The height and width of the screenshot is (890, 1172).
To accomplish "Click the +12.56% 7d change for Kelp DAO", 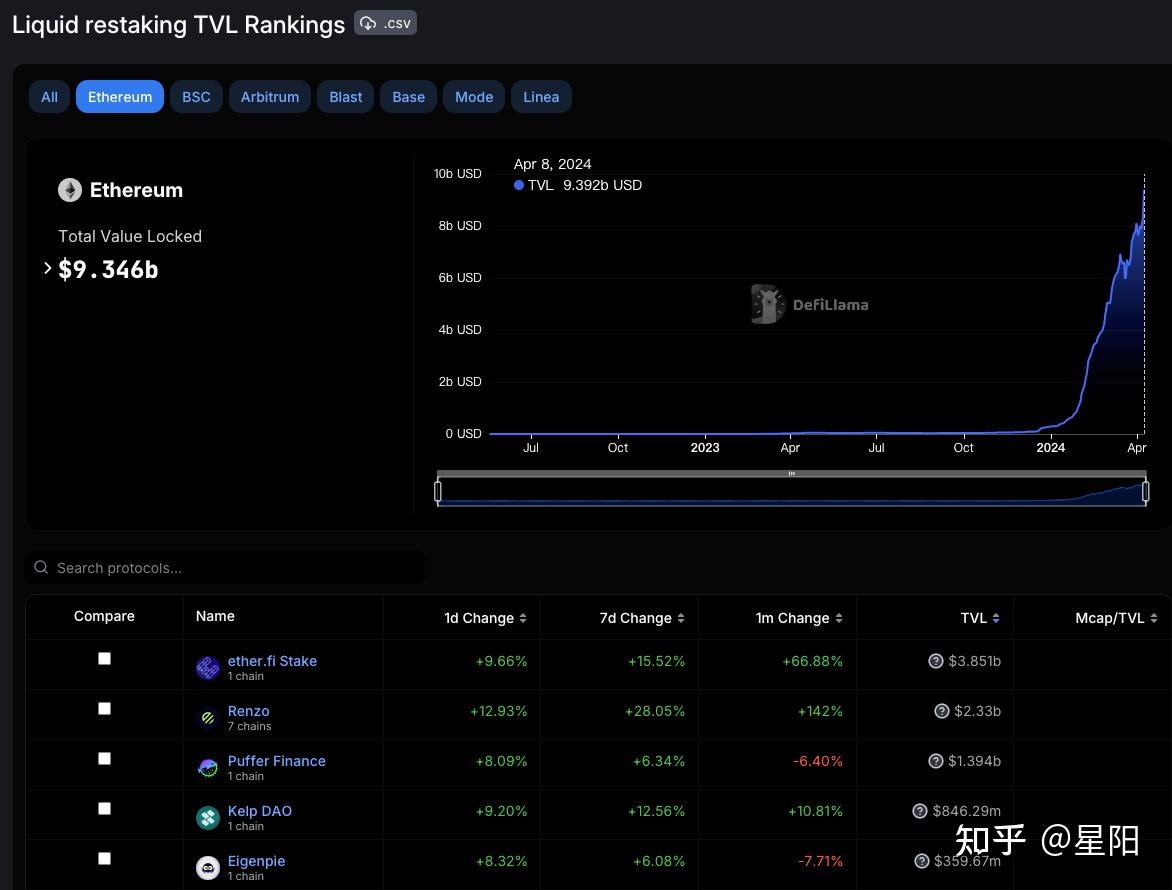I will click(656, 811).
